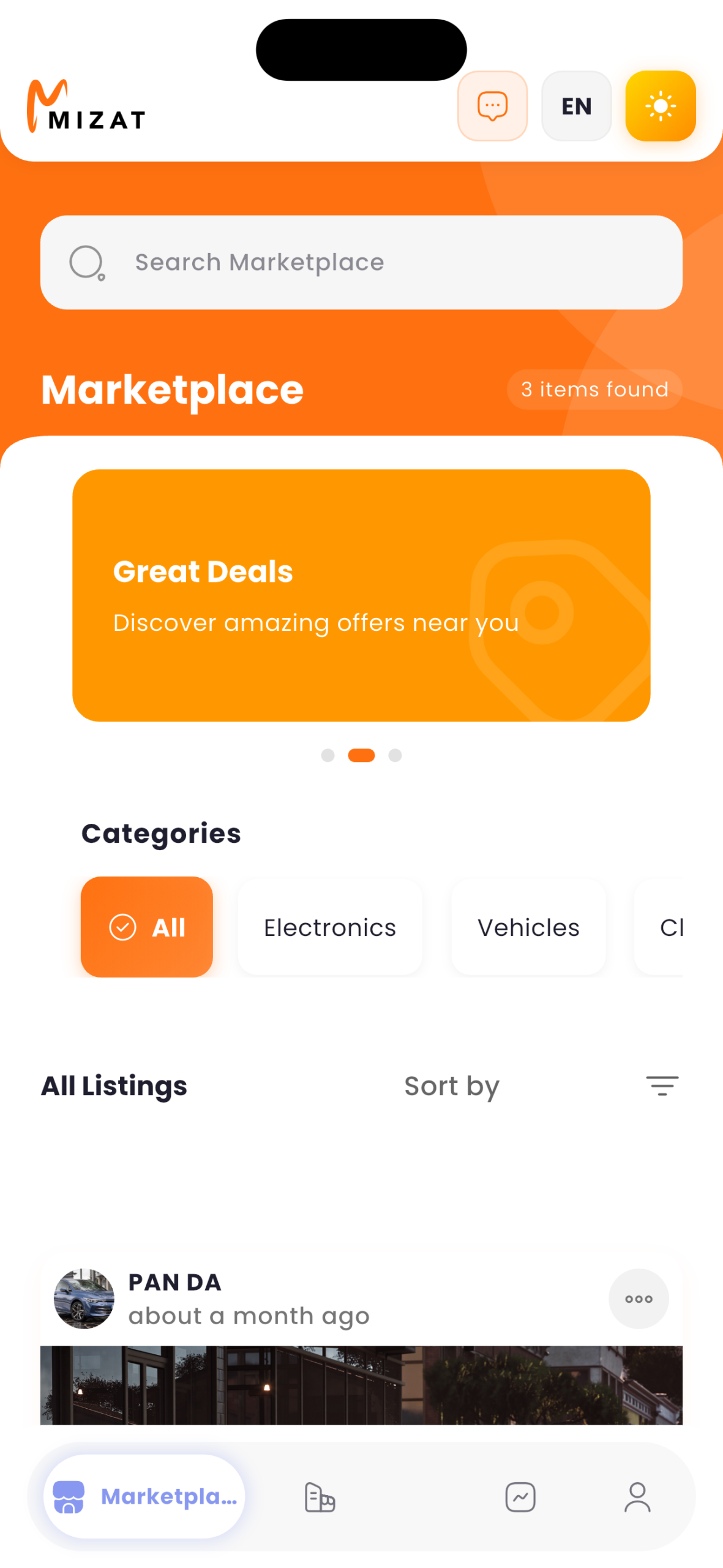Open the buildings tab icon
Image resolution: width=723 pixels, height=1568 pixels.
pyautogui.click(x=320, y=1496)
